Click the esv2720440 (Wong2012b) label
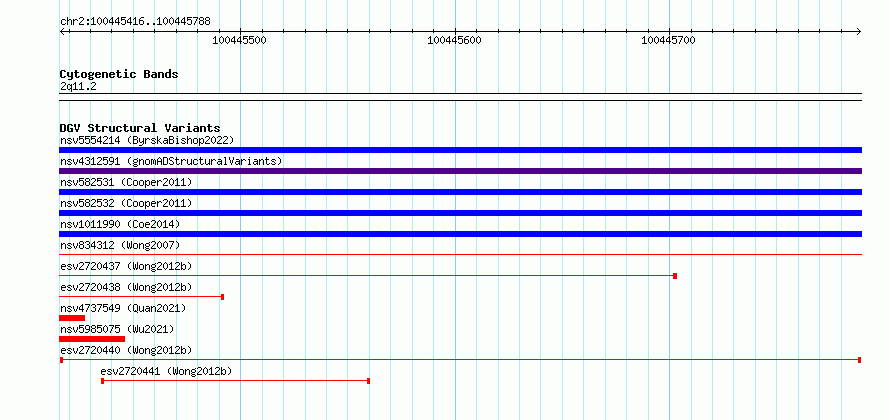Image resolution: width=890 pixels, height=420 pixels. (126, 350)
